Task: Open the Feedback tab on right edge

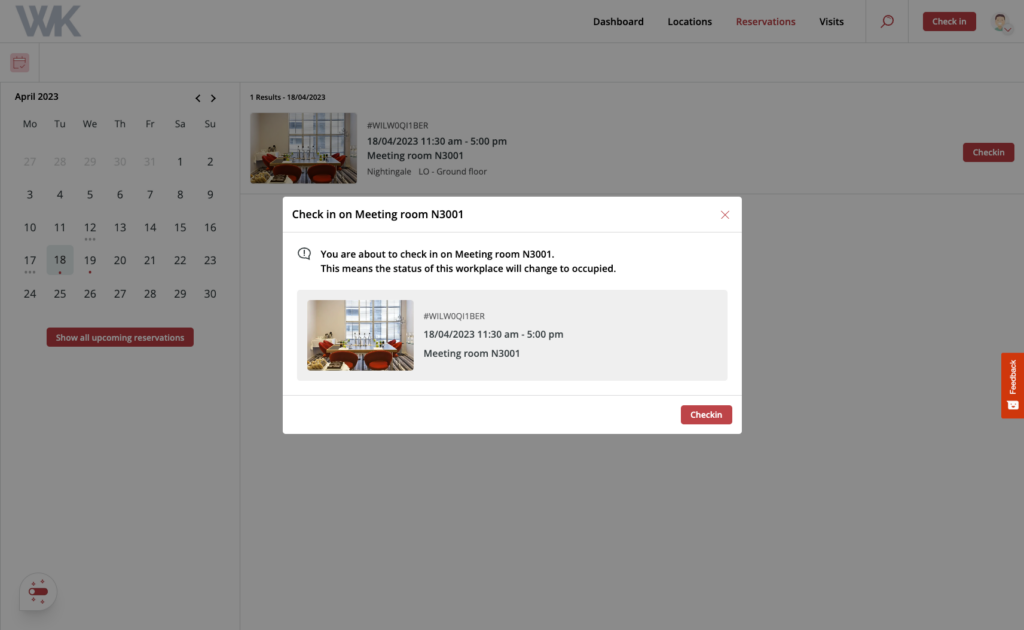Action: 1013,386
